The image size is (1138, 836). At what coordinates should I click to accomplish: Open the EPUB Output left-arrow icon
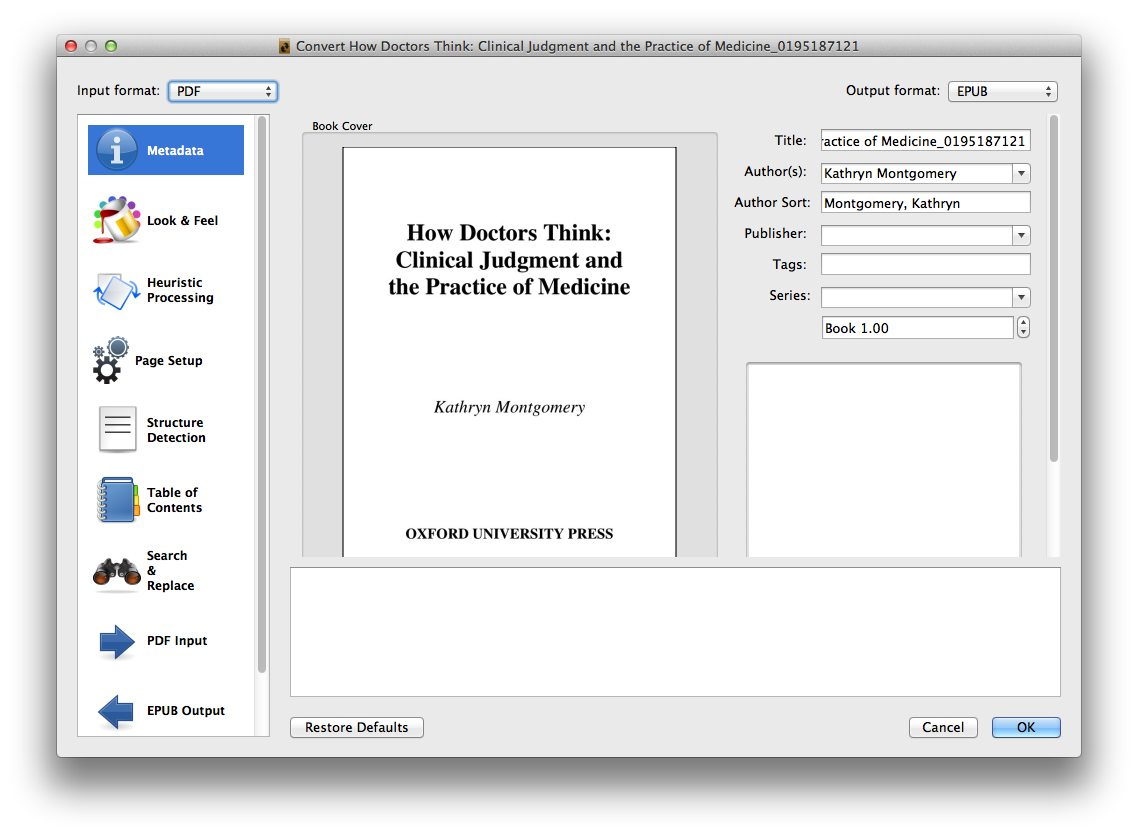[x=116, y=711]
